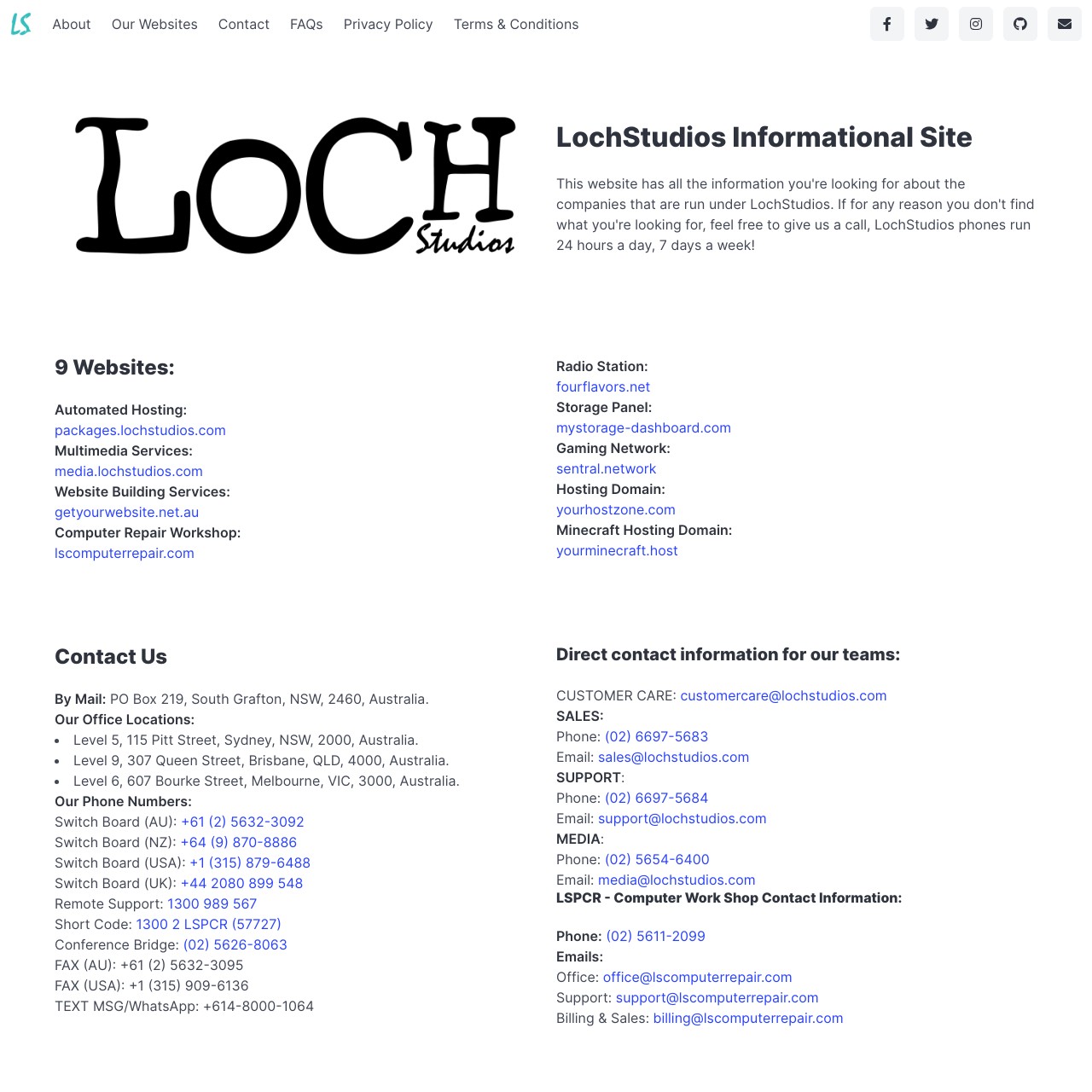Viewport: 1092px width, 1092px height.
Task: Open Privacy Policy in the navbar
Action: [388, 24]
